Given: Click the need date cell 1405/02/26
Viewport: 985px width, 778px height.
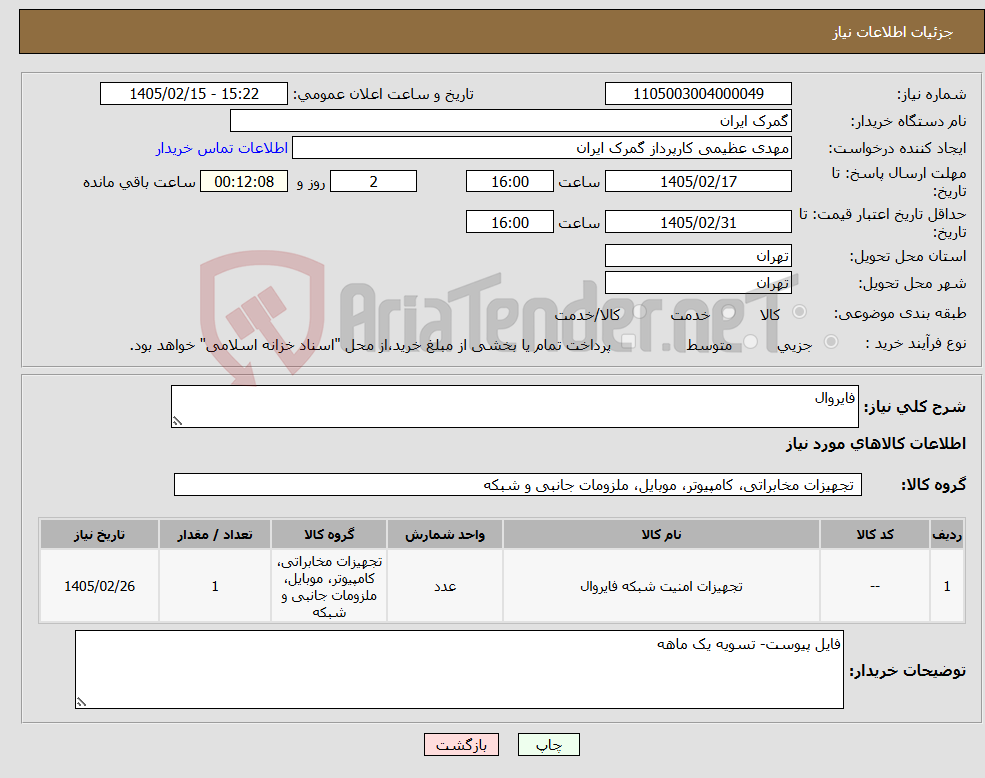Looking at the screenshot, I should click(x=99, y=586).
